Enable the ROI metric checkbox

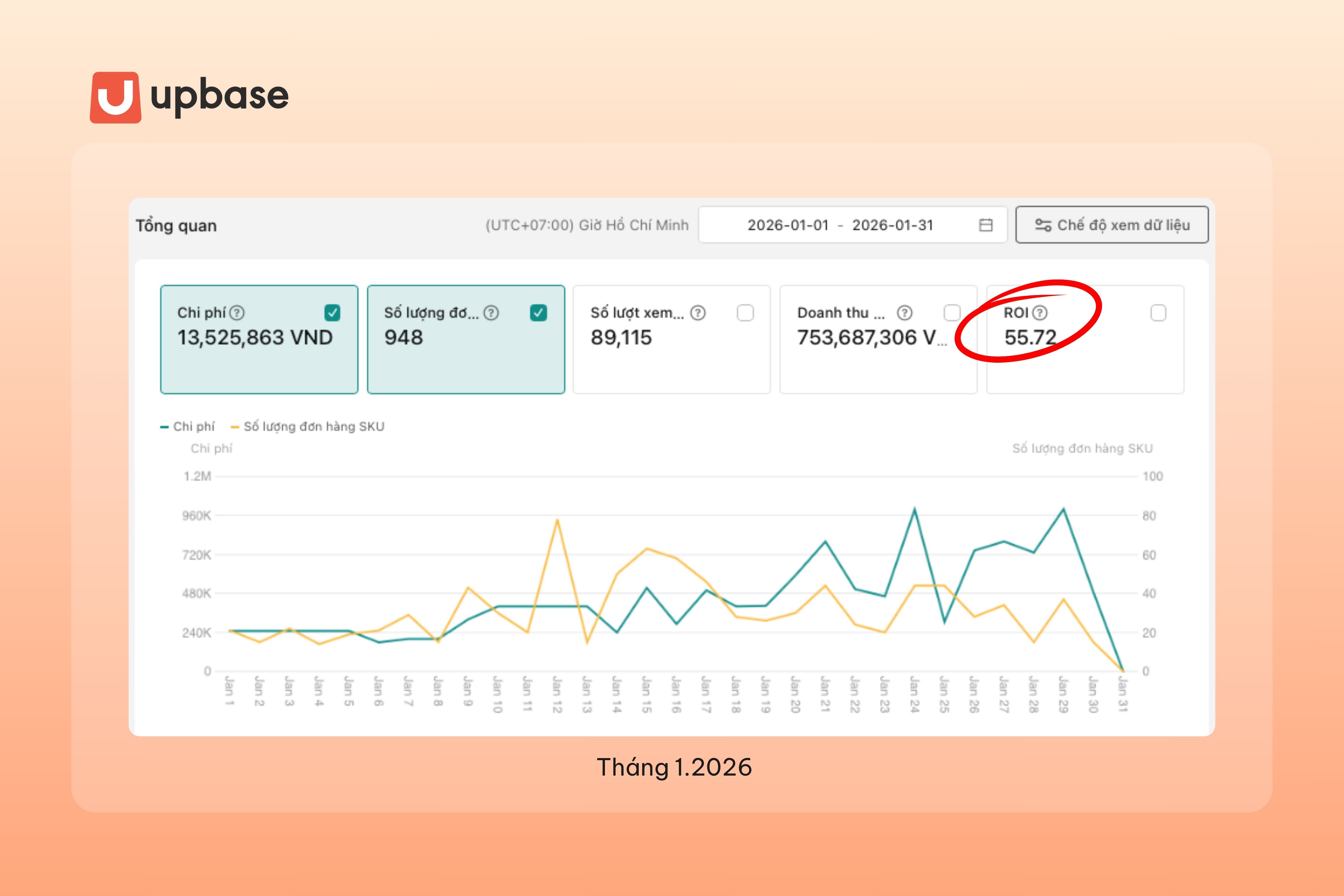click(1158, 313)
